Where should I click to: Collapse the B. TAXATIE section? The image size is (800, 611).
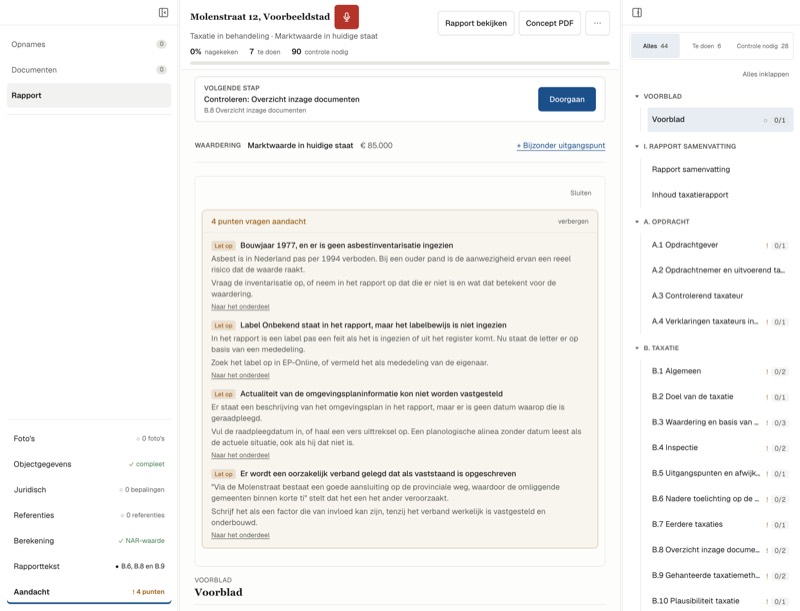pyautogui.click(x=637, y=348)
